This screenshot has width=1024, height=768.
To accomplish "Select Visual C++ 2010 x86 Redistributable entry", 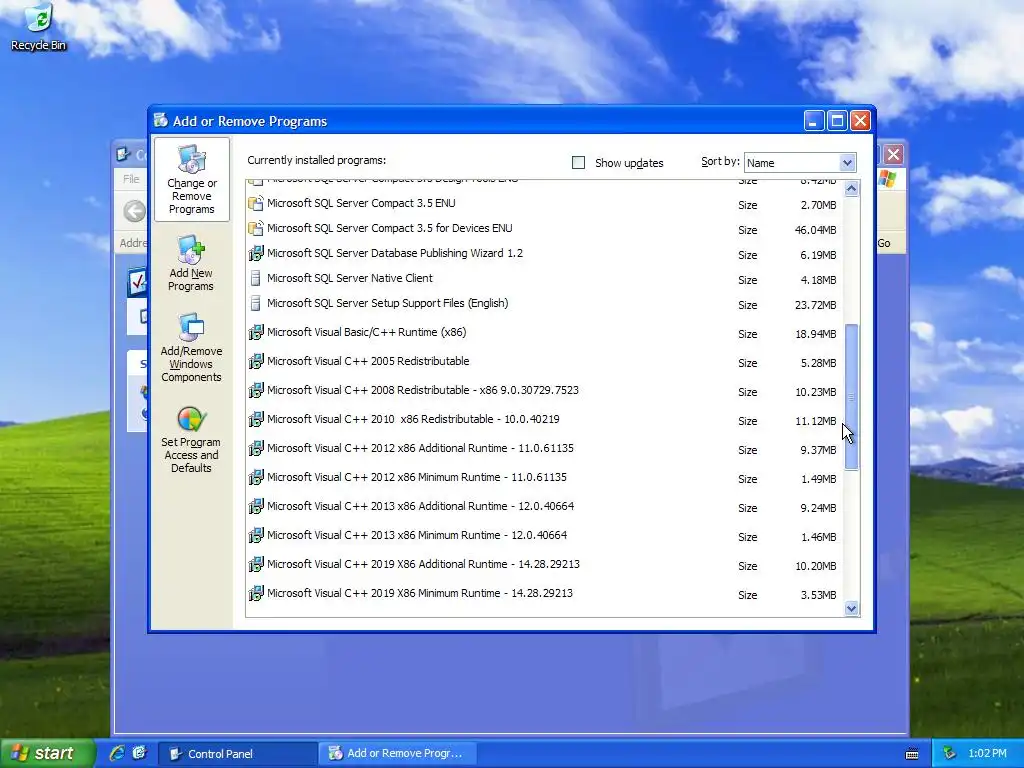I will (x=545, y=420).
